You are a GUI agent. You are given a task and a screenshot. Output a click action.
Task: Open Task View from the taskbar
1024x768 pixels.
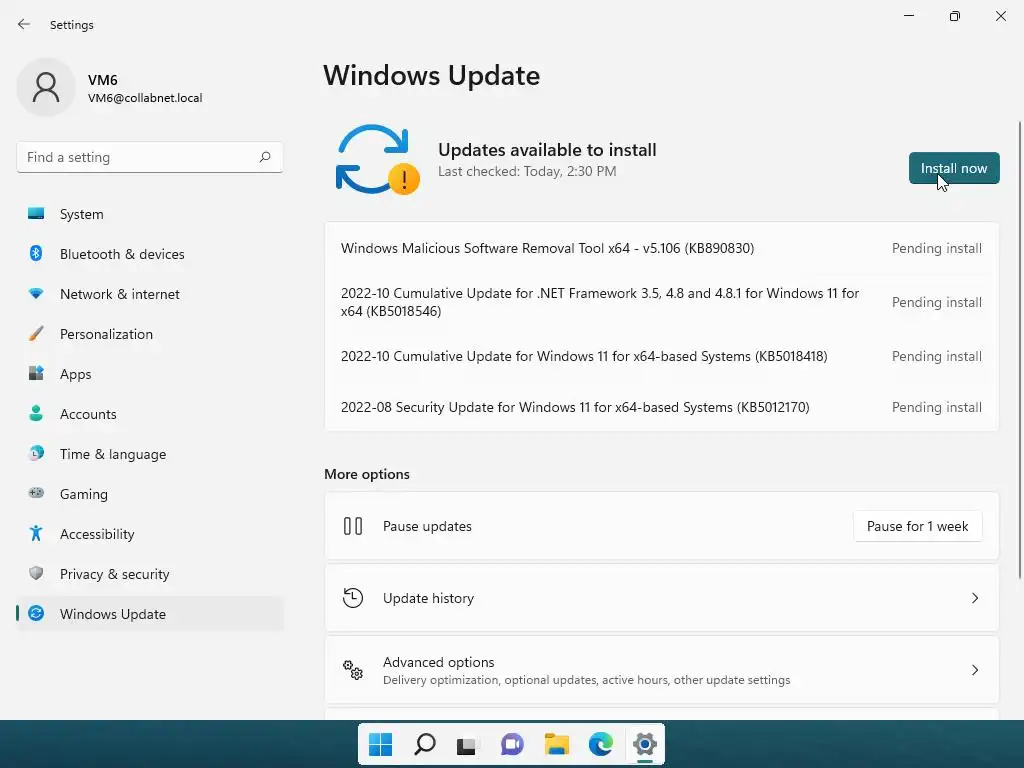coord(466,745)
